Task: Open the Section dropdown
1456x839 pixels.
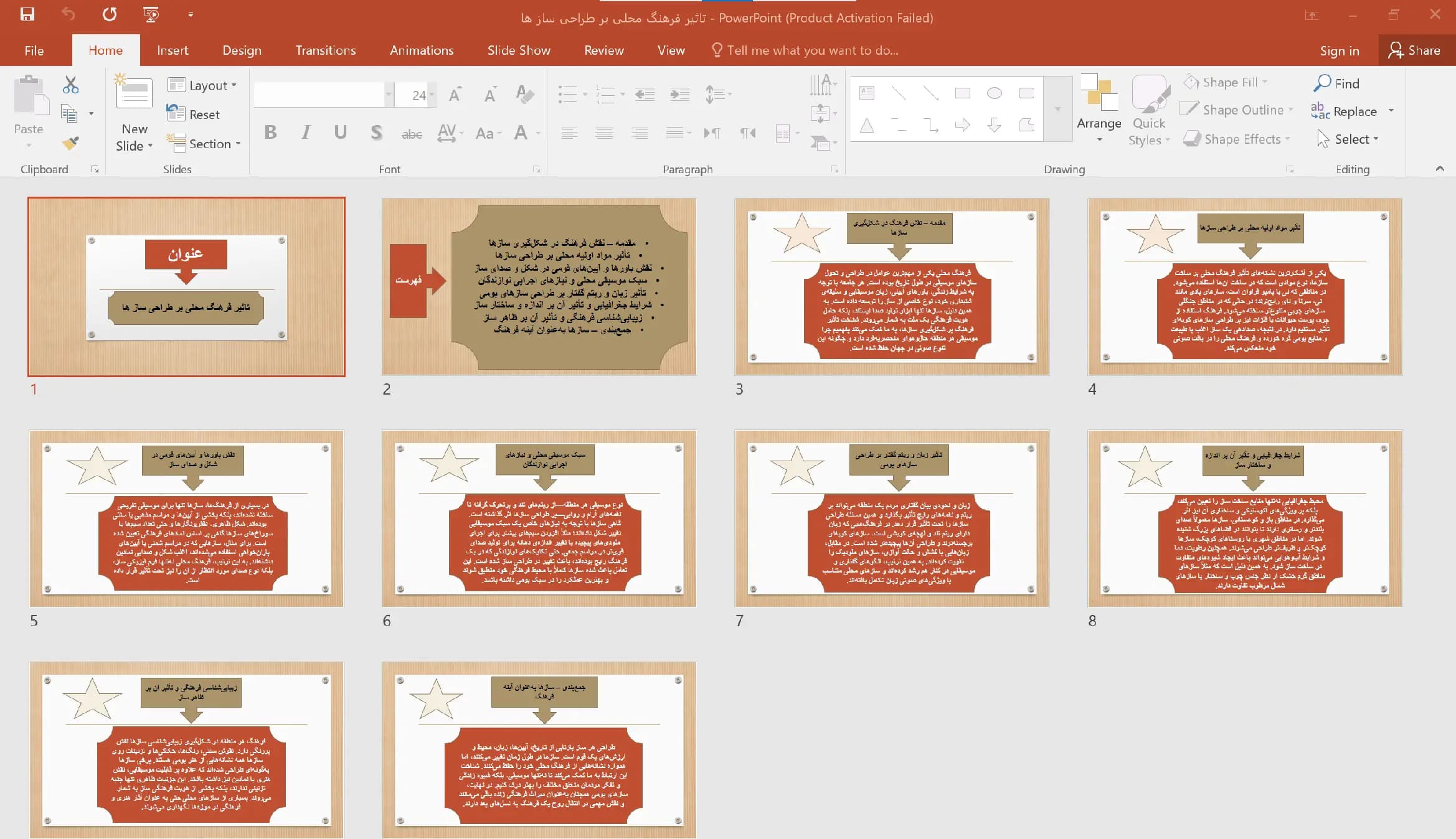Action: (x=204, y=144)
